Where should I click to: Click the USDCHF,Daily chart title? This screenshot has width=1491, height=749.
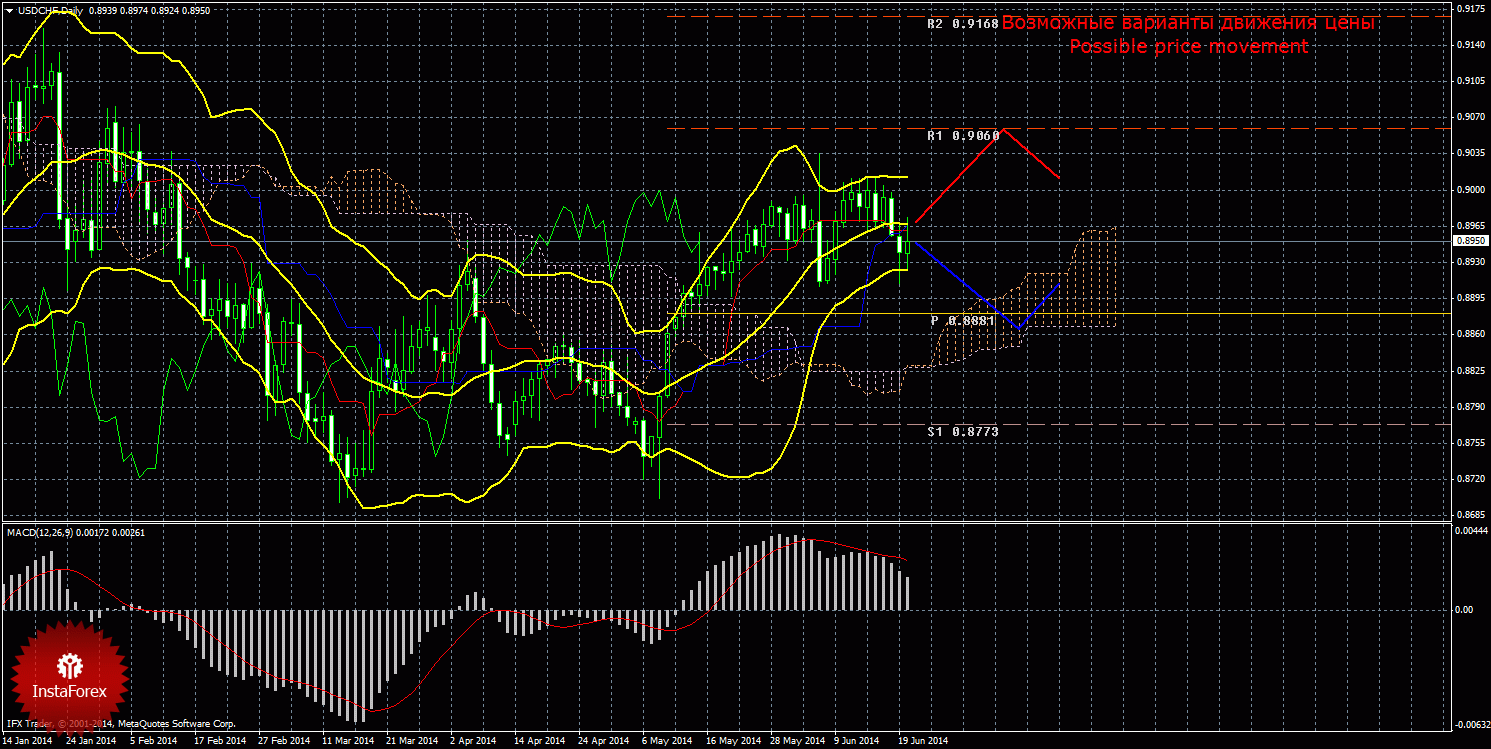(x=50, y=10)
